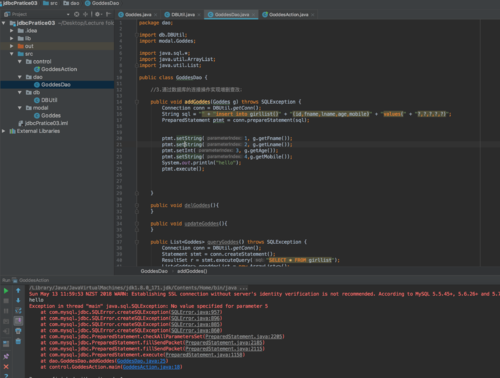Collapse the jdbcPratice03 project root

tap(4, 23)
